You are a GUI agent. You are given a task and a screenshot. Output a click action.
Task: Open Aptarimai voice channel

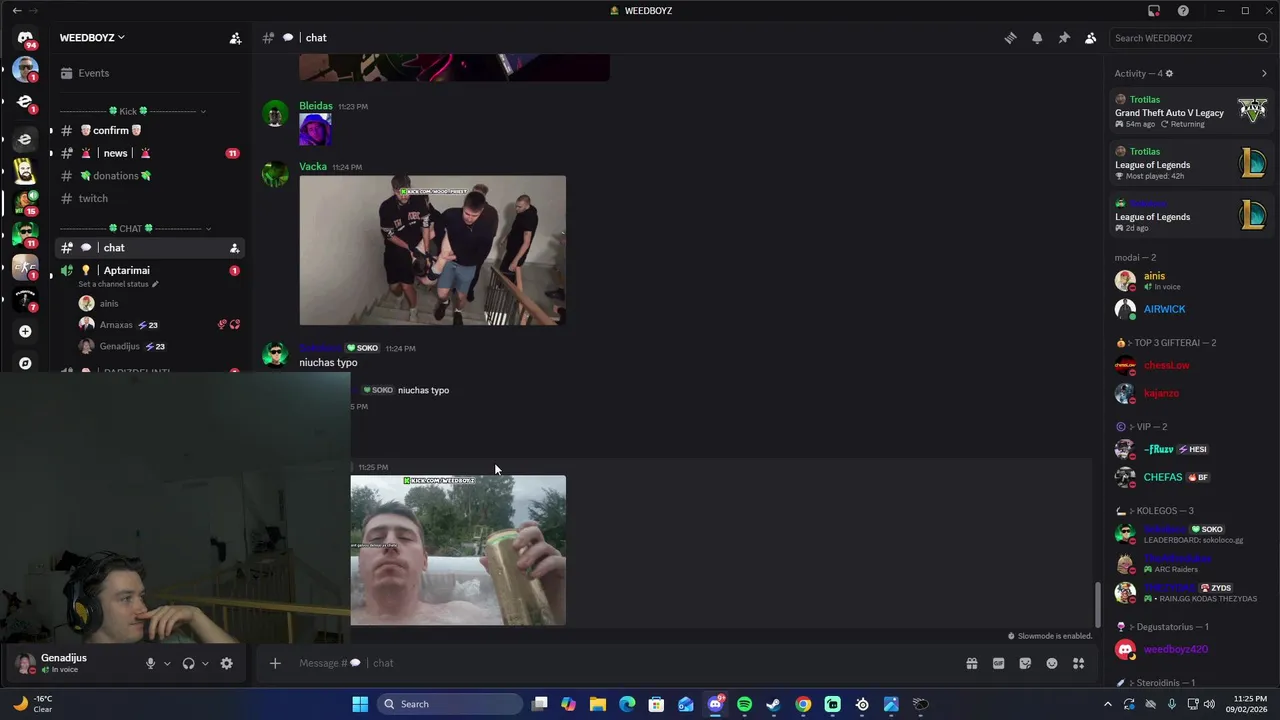[x=150, y=270]
